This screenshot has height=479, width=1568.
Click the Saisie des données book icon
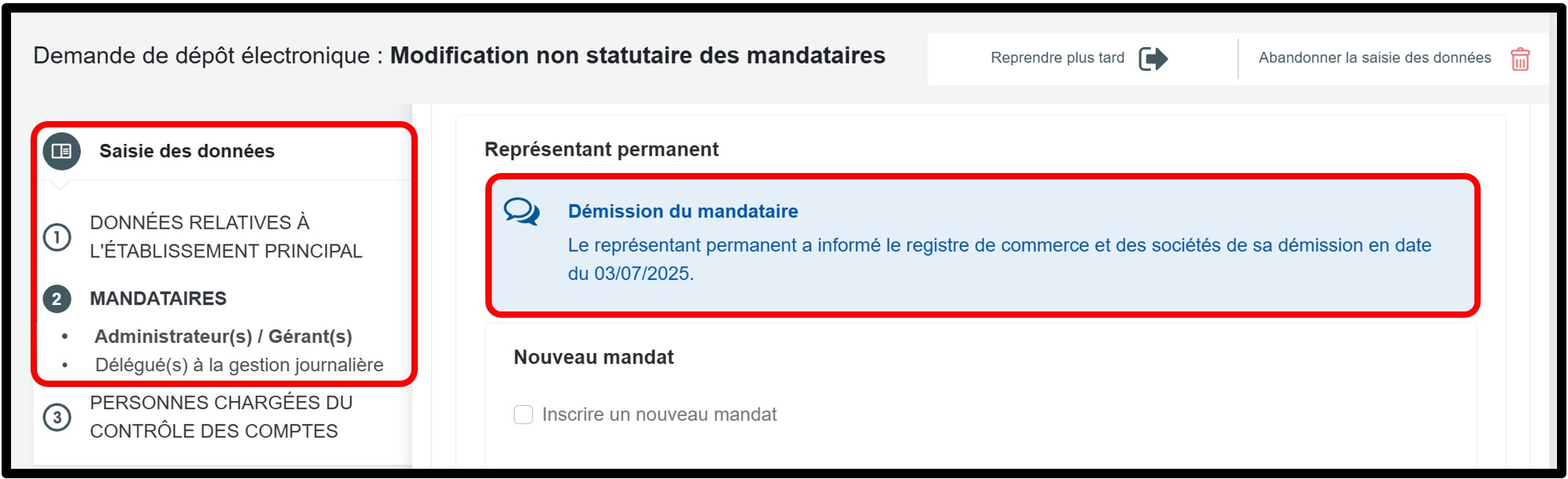(61, 151)
